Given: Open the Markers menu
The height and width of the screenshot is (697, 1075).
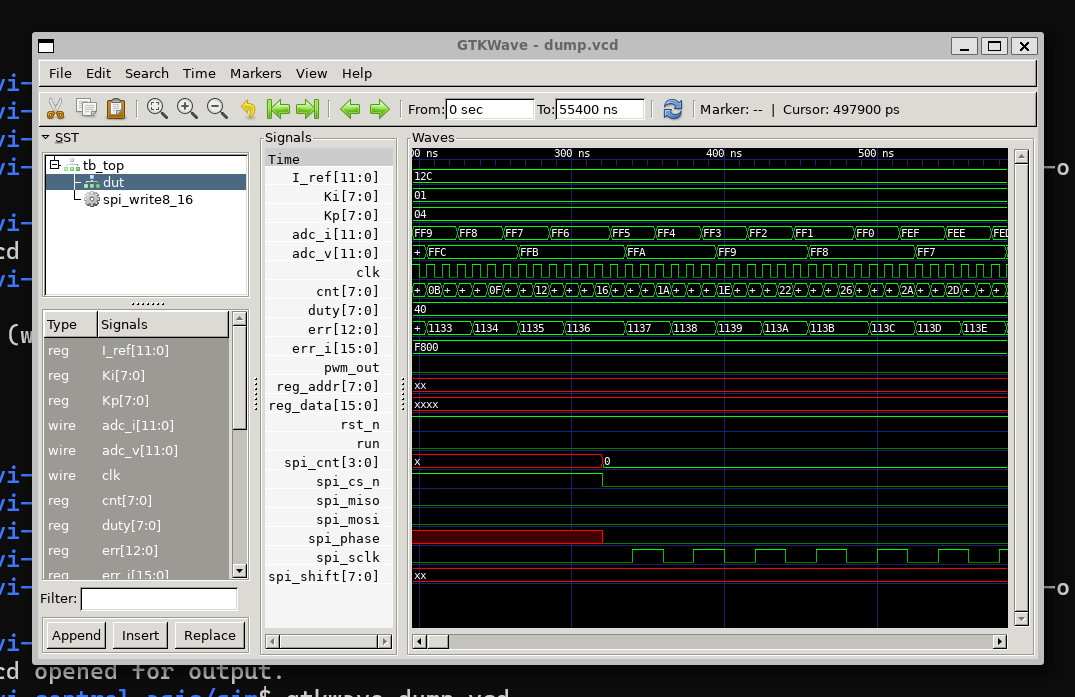Looking at the screenshot, I should [x=255, y=73].
